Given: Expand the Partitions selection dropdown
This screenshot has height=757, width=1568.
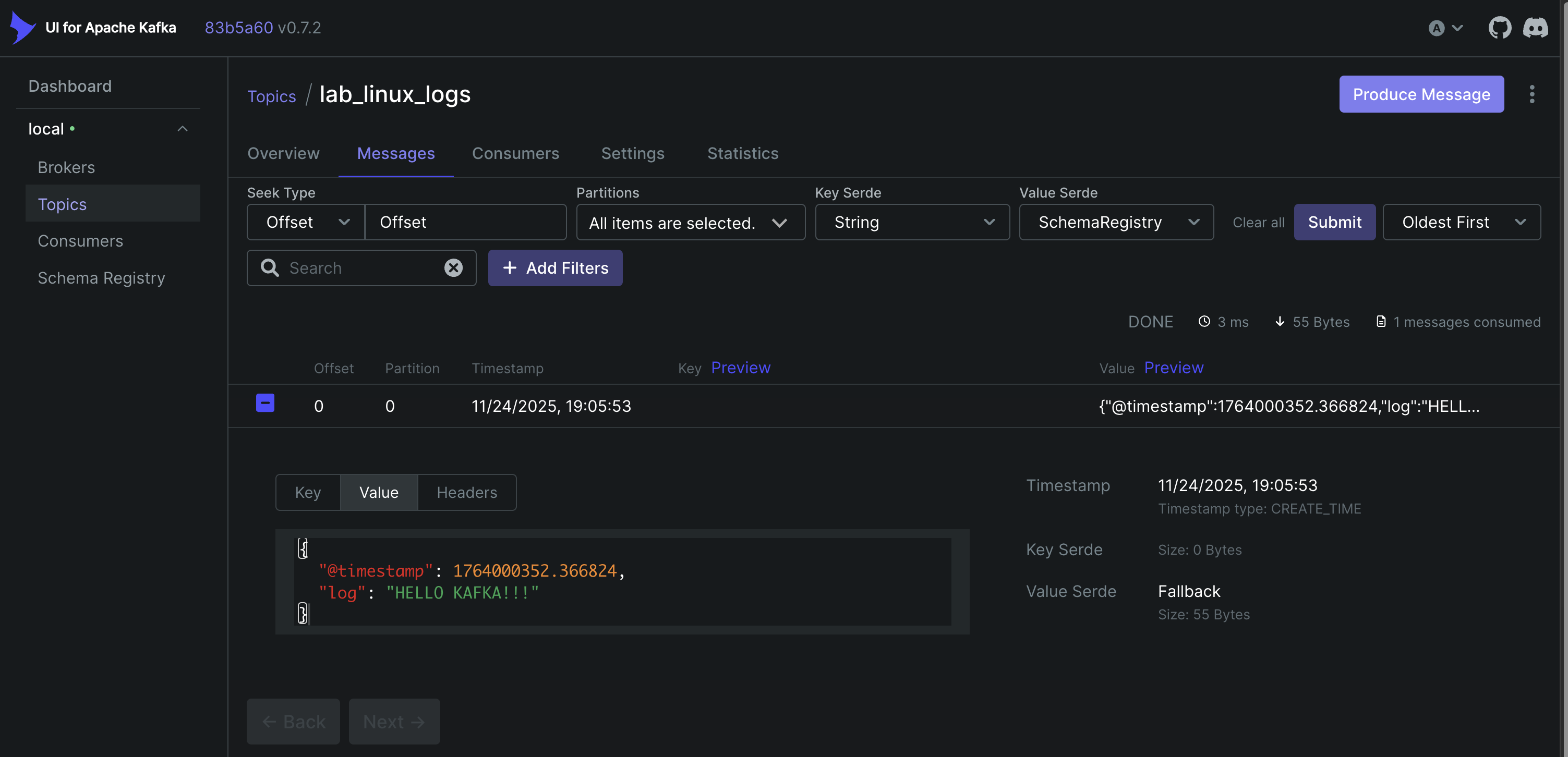Looking at the screenshot, I should click(690, 223).
